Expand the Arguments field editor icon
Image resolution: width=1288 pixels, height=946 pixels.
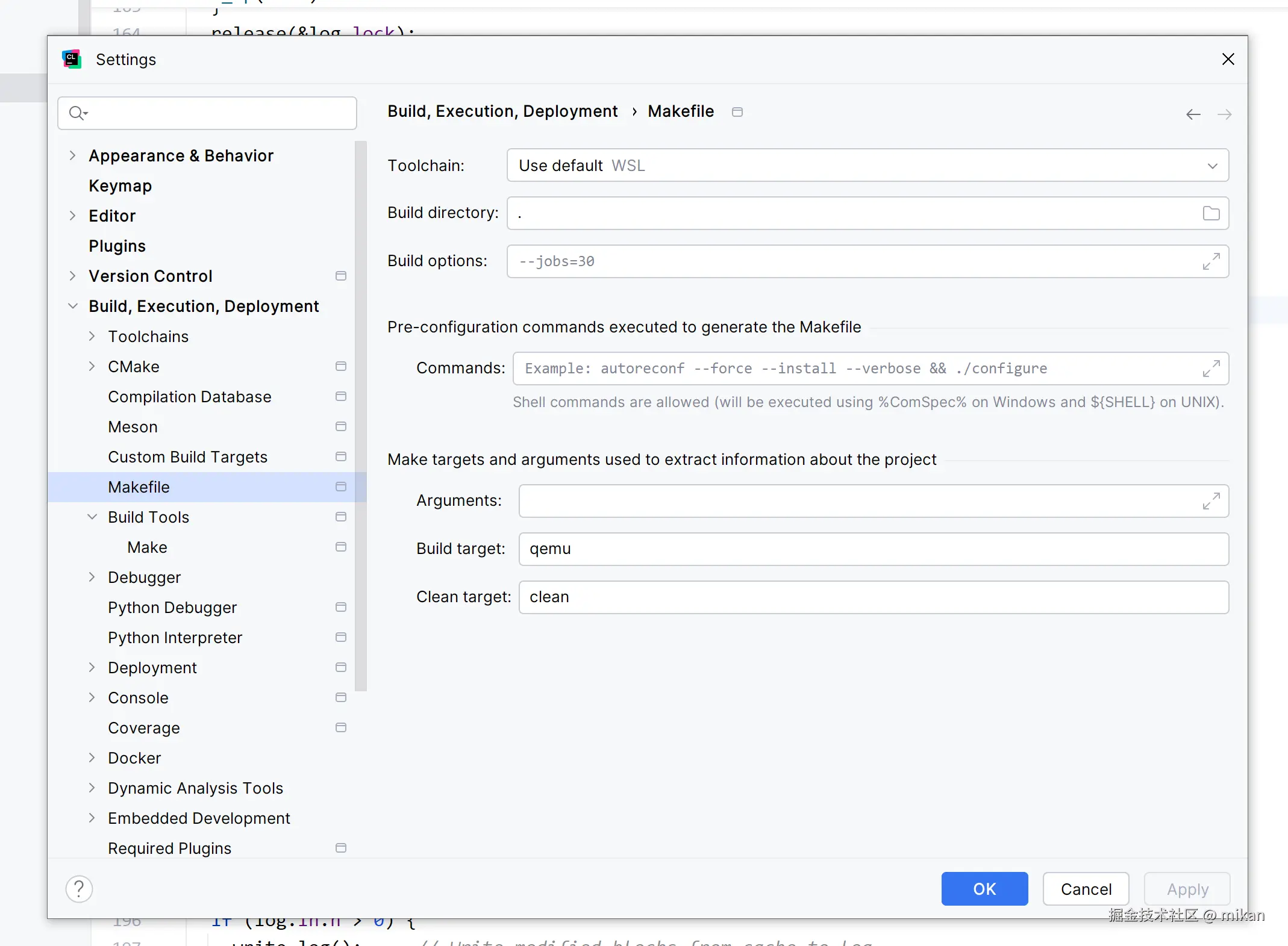click(x=1211, y=501)
